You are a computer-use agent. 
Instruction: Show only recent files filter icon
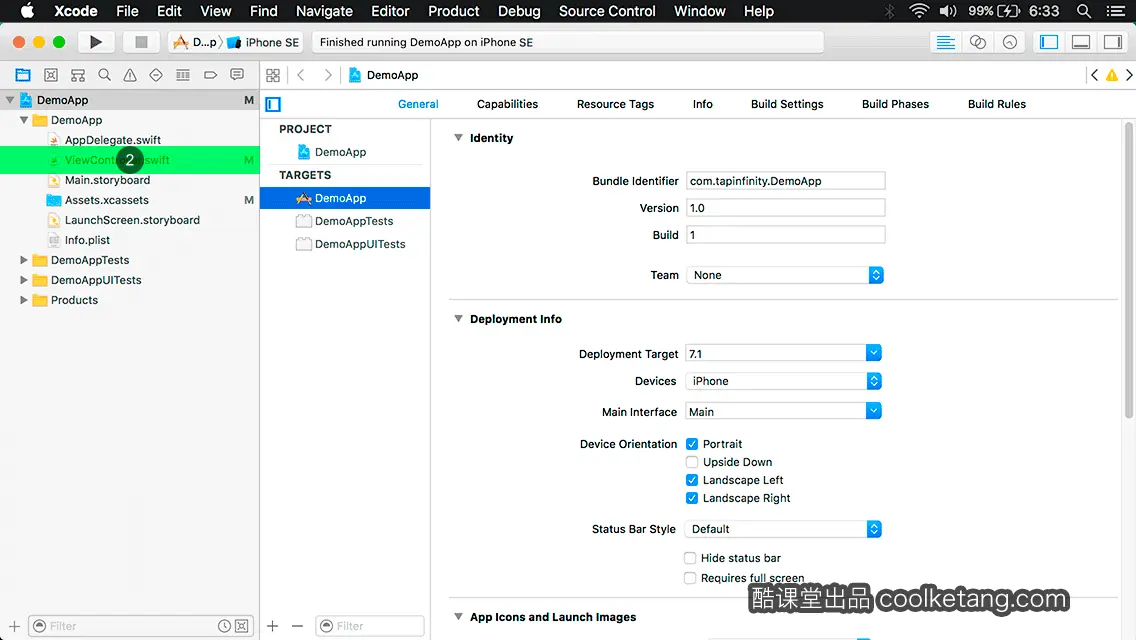(225, 626)
